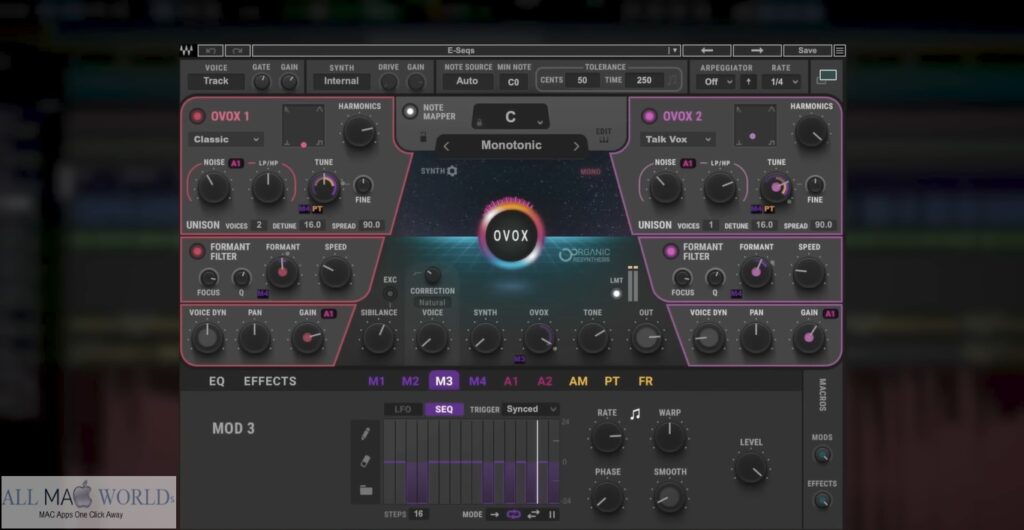Set sequencer mode to back-and-forth arrows
This screenshot has height=530, width=1024.
(x=534, y=514)
